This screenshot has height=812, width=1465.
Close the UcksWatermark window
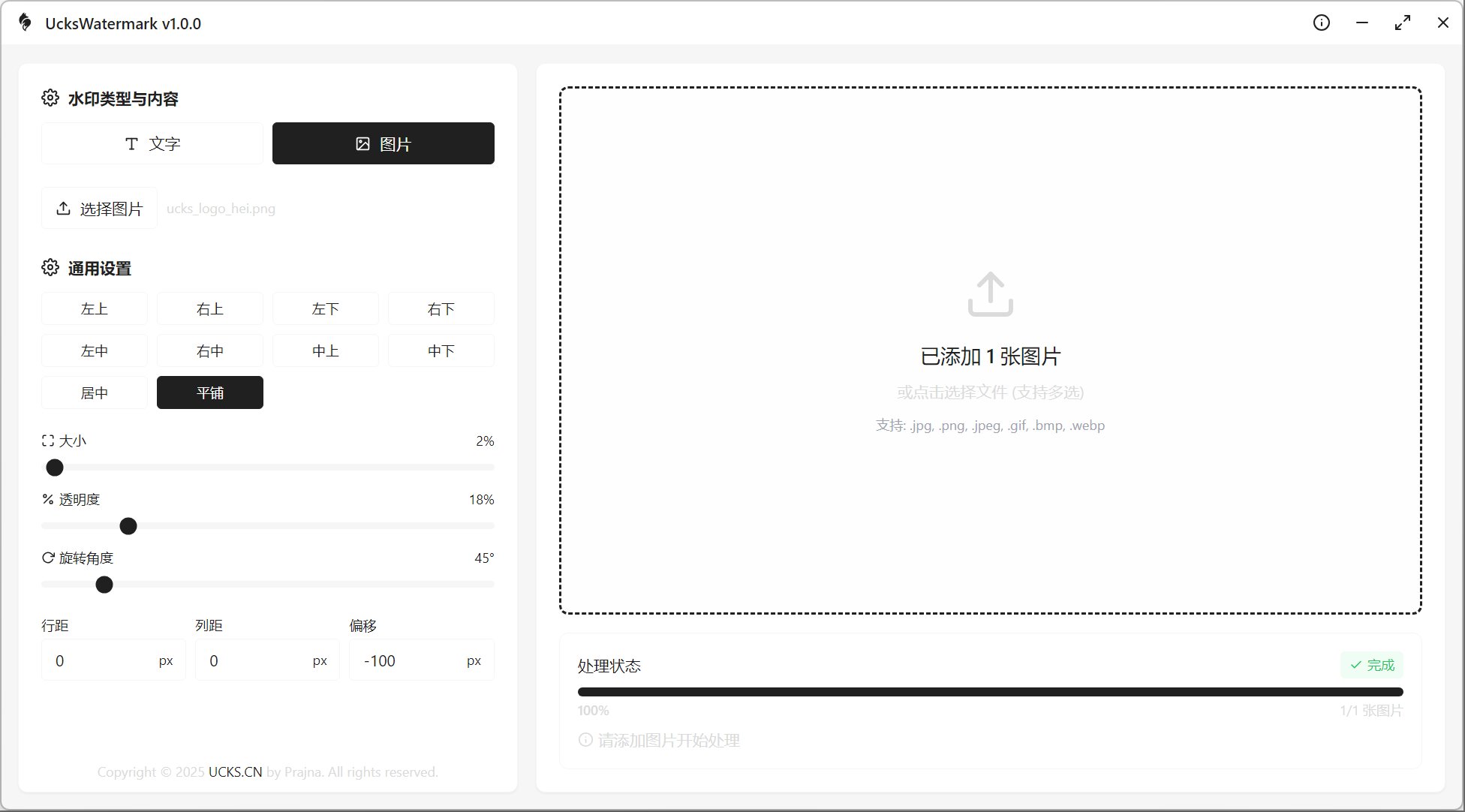[1443, 23]
